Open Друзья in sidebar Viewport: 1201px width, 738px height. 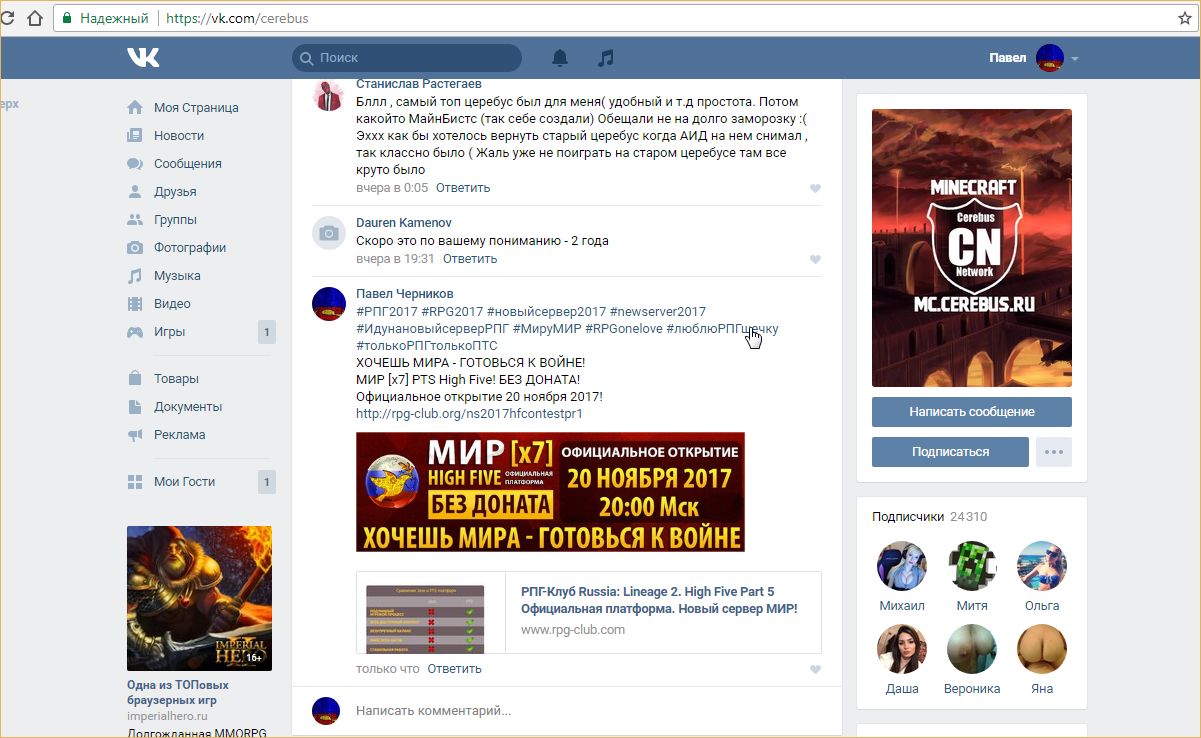click(x=175, y=192)
